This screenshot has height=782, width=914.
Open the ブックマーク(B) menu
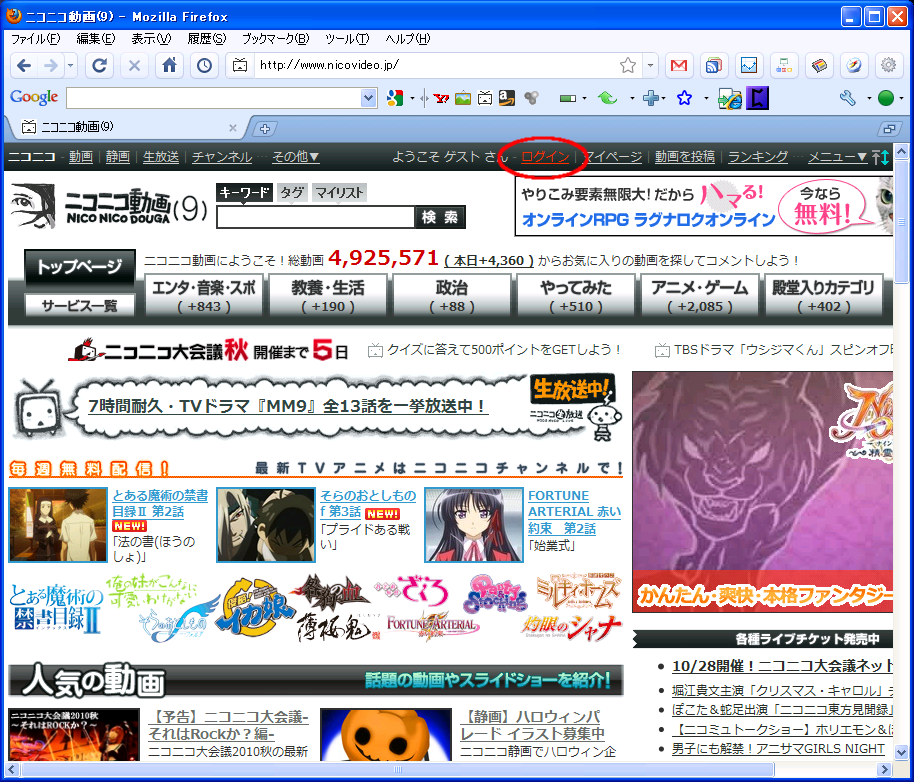[275, 39]
